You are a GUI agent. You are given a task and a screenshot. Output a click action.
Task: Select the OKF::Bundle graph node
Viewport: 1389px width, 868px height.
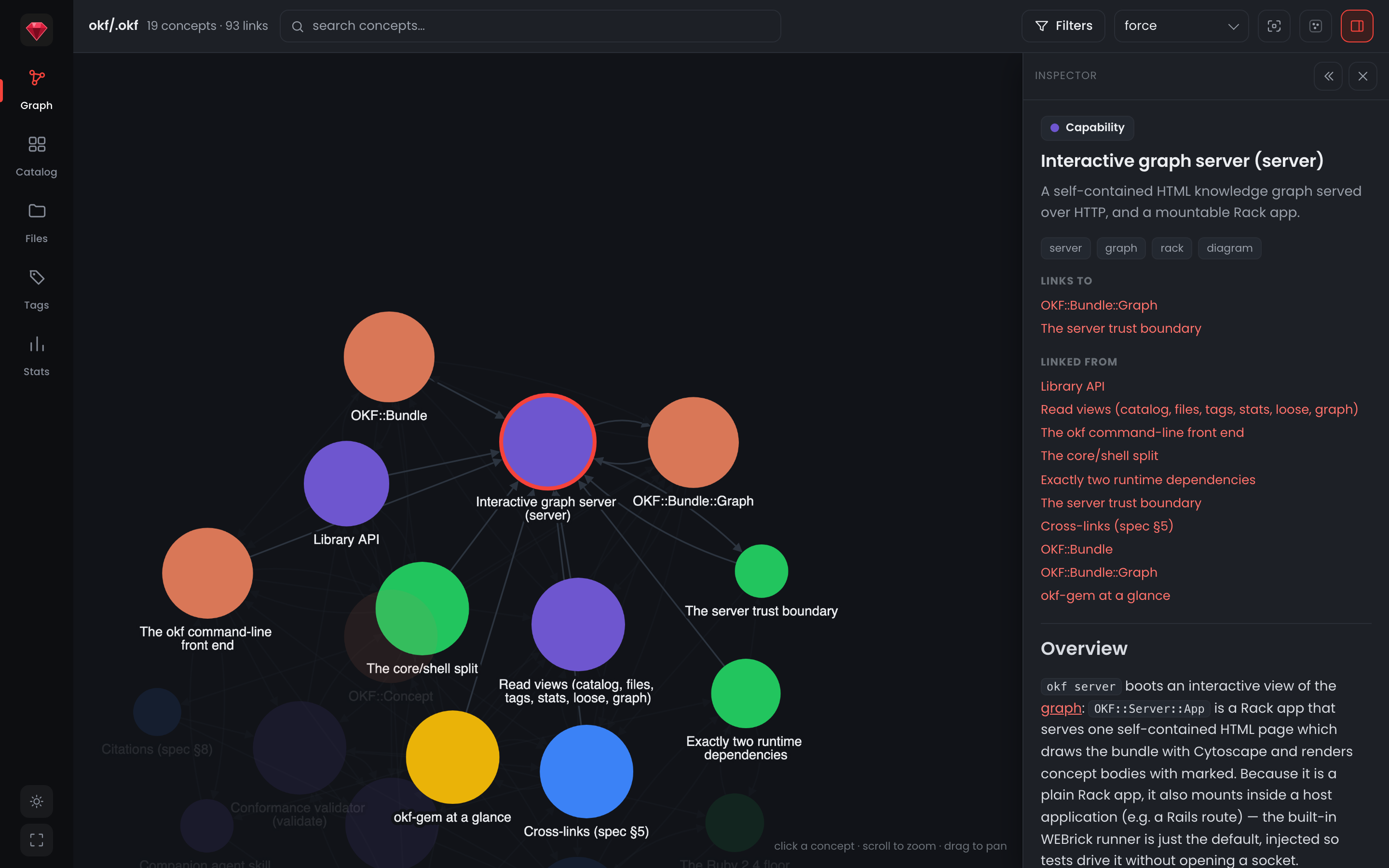pos(389,356)
